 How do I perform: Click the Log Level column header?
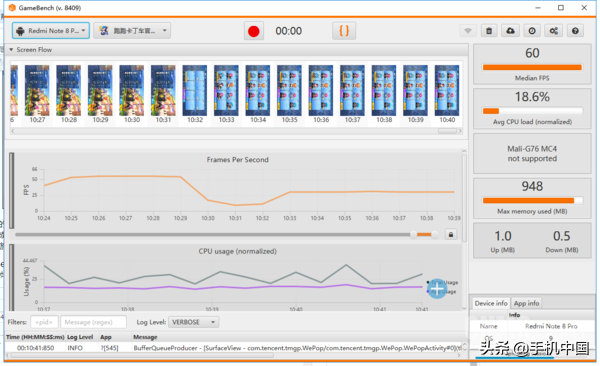click(x=80, y=337)
